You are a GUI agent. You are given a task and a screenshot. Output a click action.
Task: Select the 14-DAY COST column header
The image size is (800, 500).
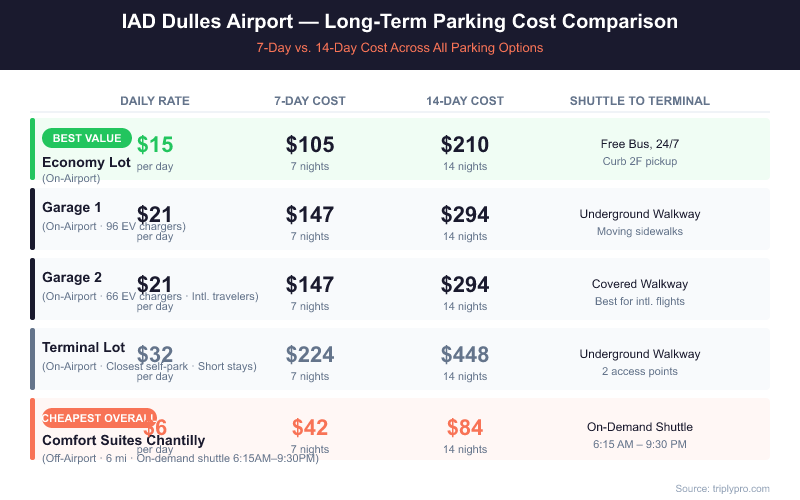[465, 101]
